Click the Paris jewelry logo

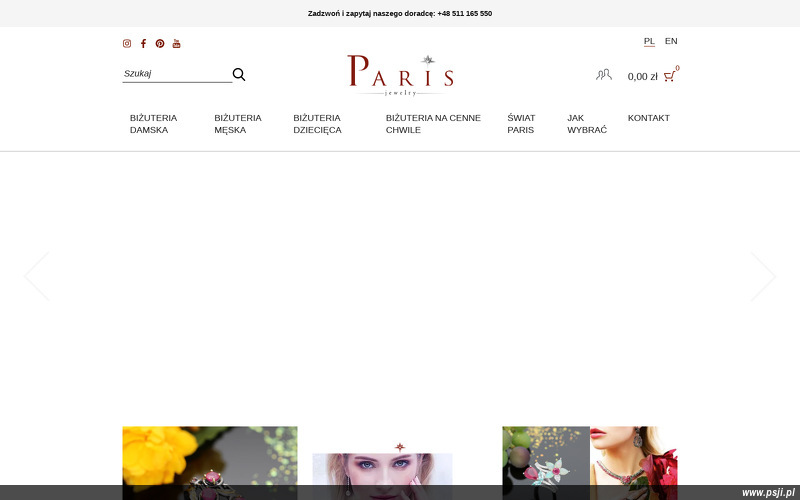pos(401,75)
